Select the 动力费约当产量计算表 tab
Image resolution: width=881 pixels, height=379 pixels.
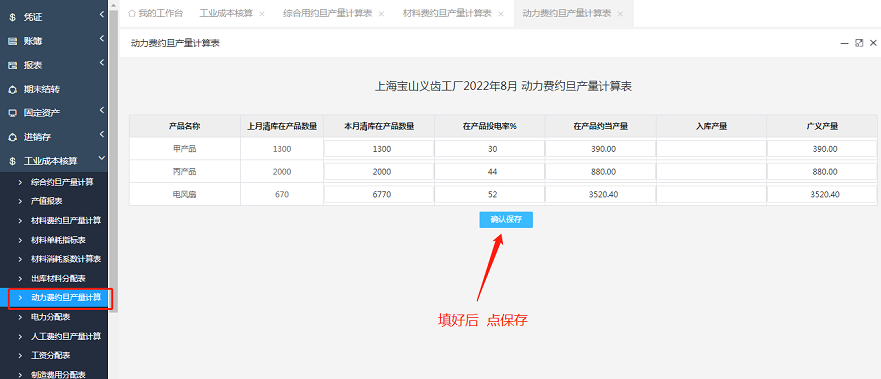pyautogui.click(x=566, y=13)
